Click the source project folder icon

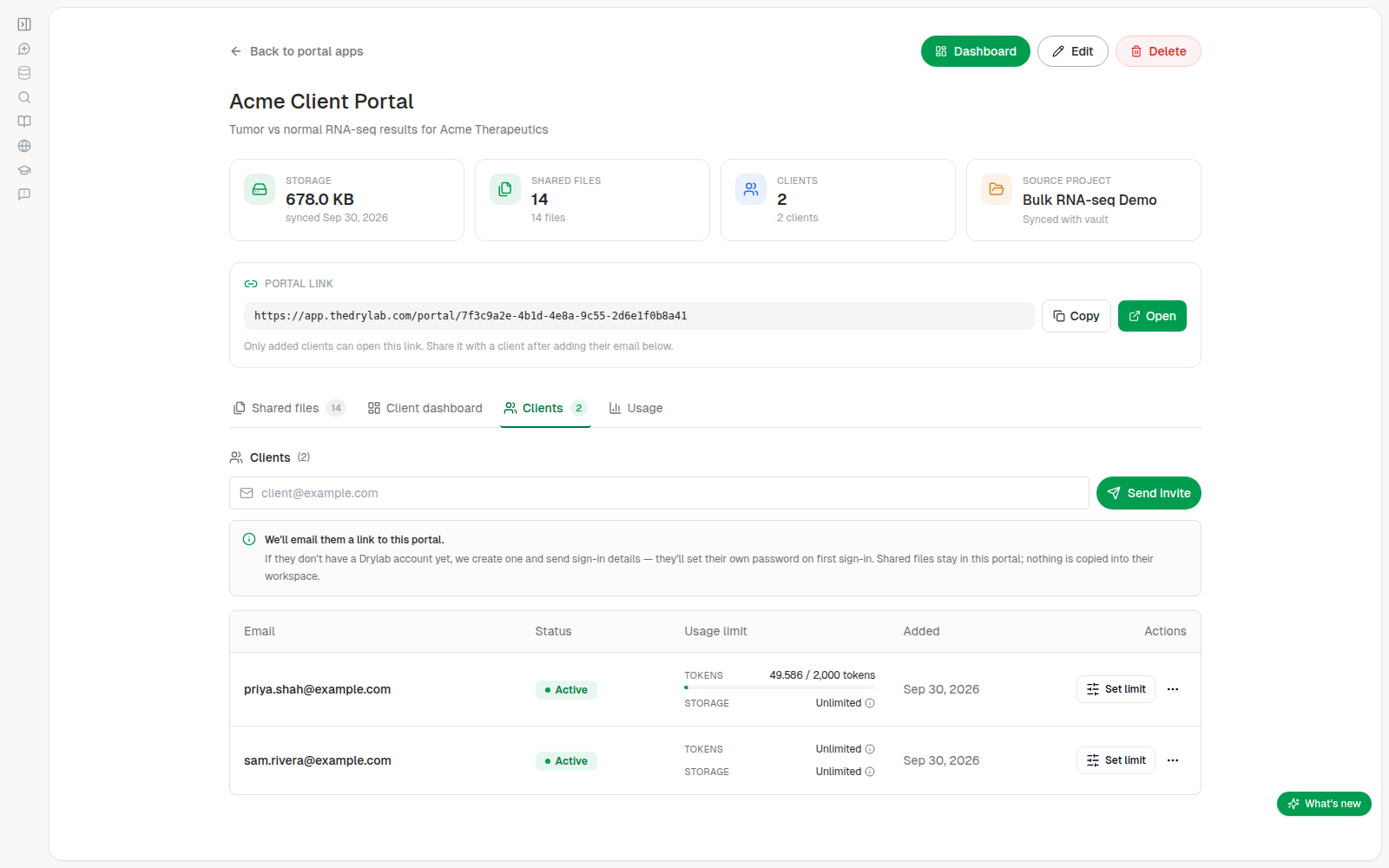997,189
